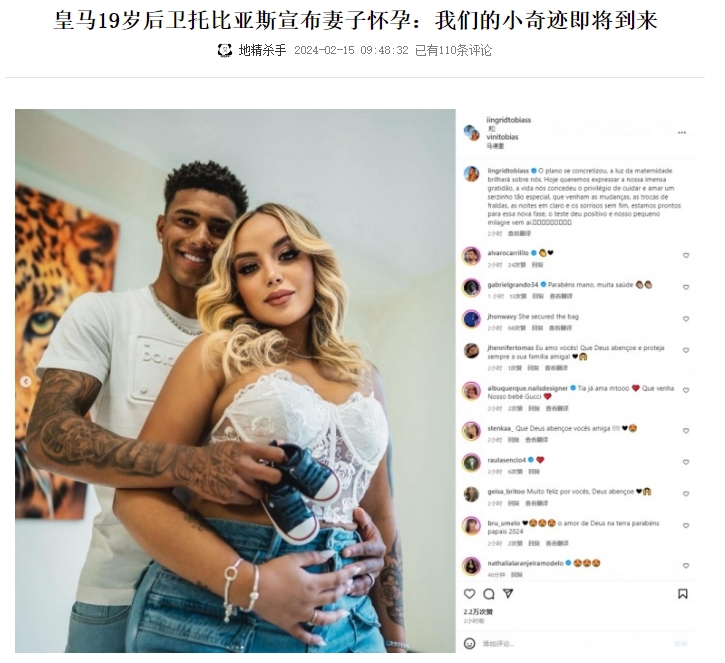Click the speech bubble comment icon

point(489,594)
